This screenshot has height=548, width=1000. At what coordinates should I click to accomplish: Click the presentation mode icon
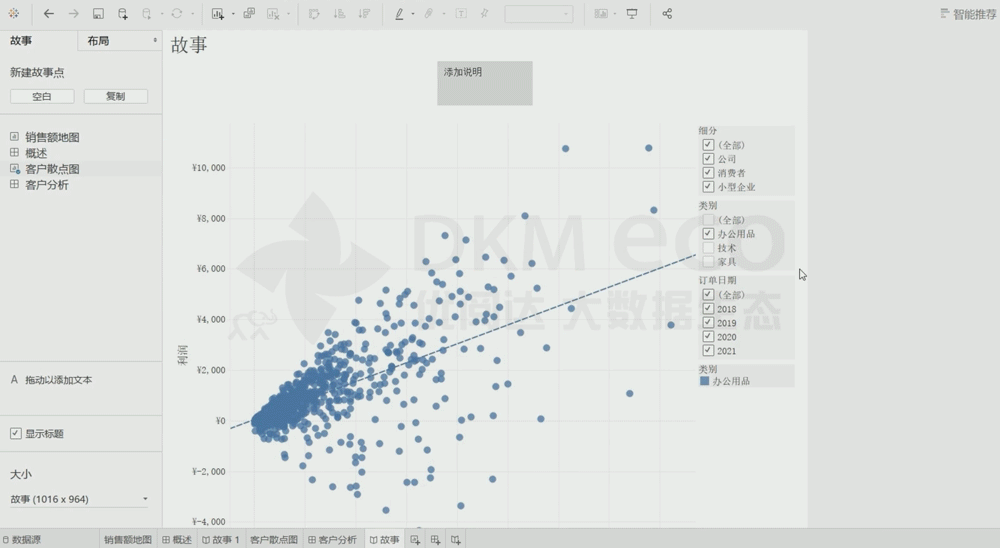[x=631, y=14]
